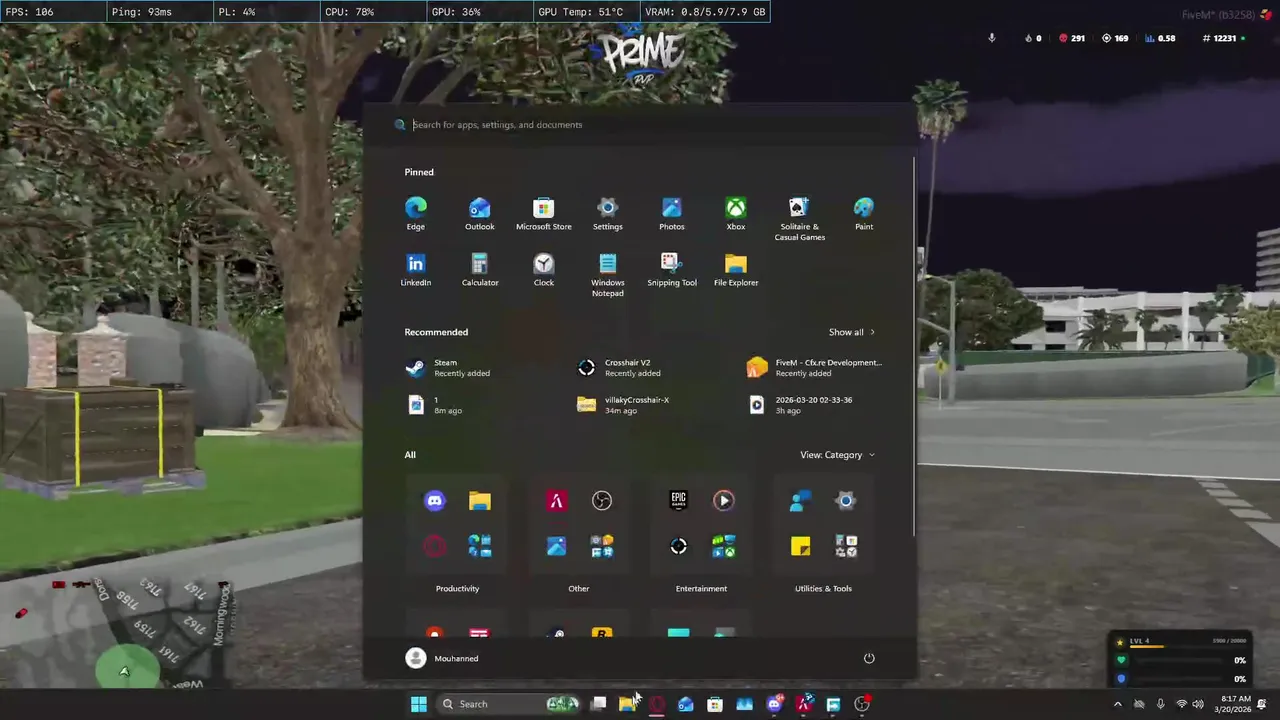
Task: Open OBS Studio in Other category
Action: click(x=601, y=501)
